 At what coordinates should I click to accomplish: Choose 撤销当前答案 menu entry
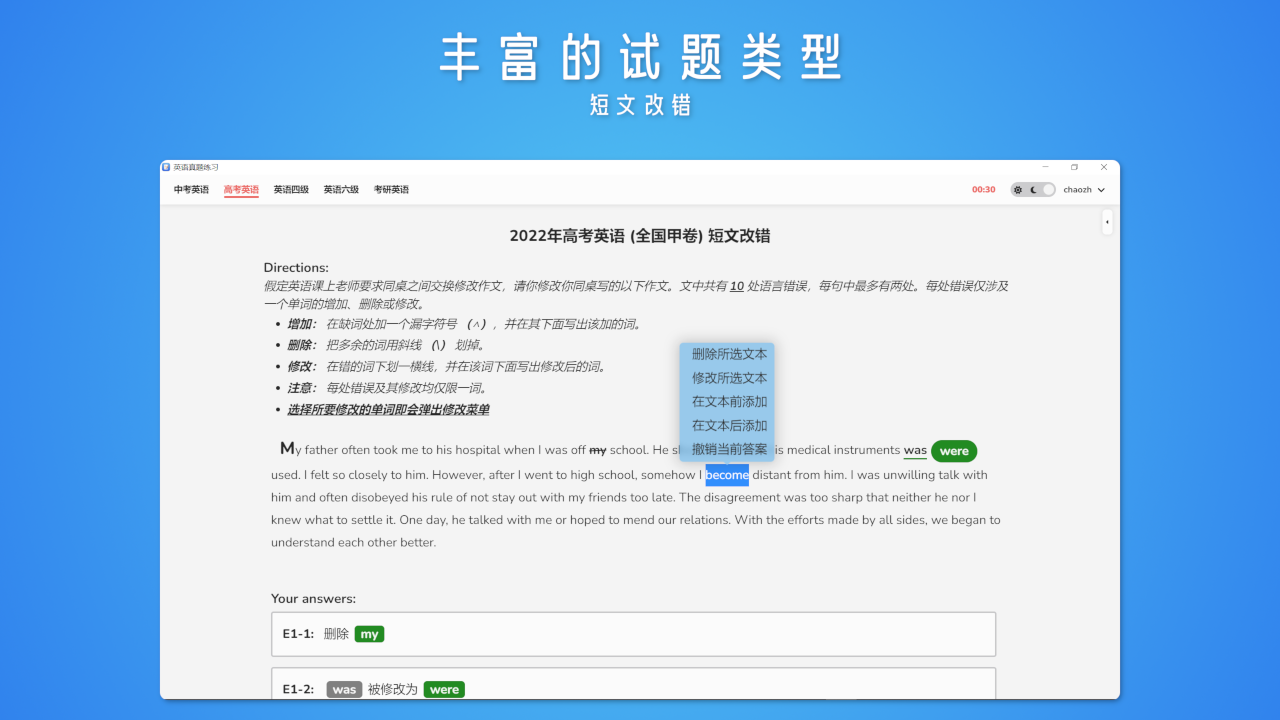(729, 449)
